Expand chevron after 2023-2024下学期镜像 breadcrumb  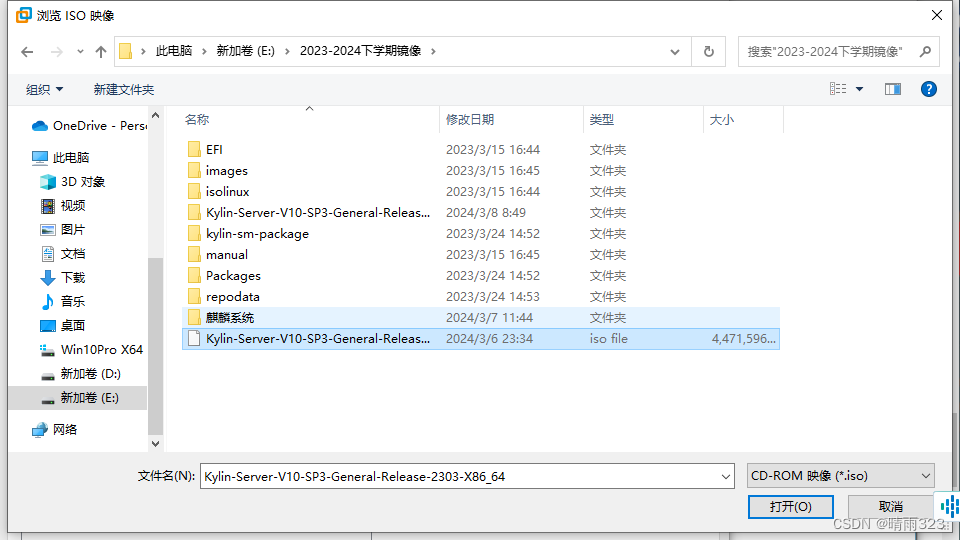pyautogui.click(x=433, y=51)
